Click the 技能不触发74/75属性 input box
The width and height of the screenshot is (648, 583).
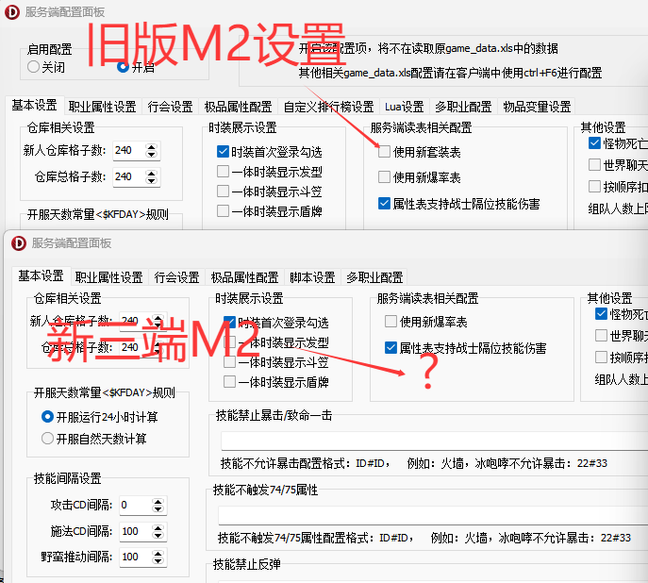pos(430,515)
